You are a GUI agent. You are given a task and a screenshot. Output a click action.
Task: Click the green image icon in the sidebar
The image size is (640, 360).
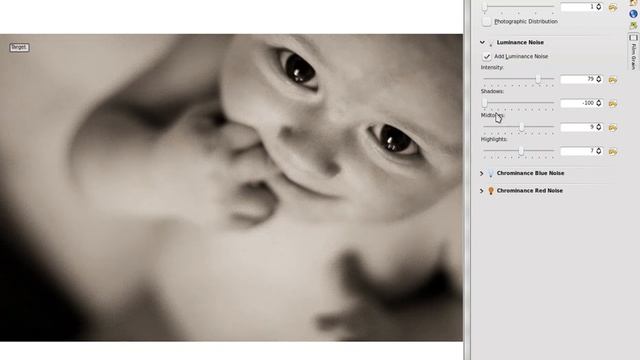633,25
